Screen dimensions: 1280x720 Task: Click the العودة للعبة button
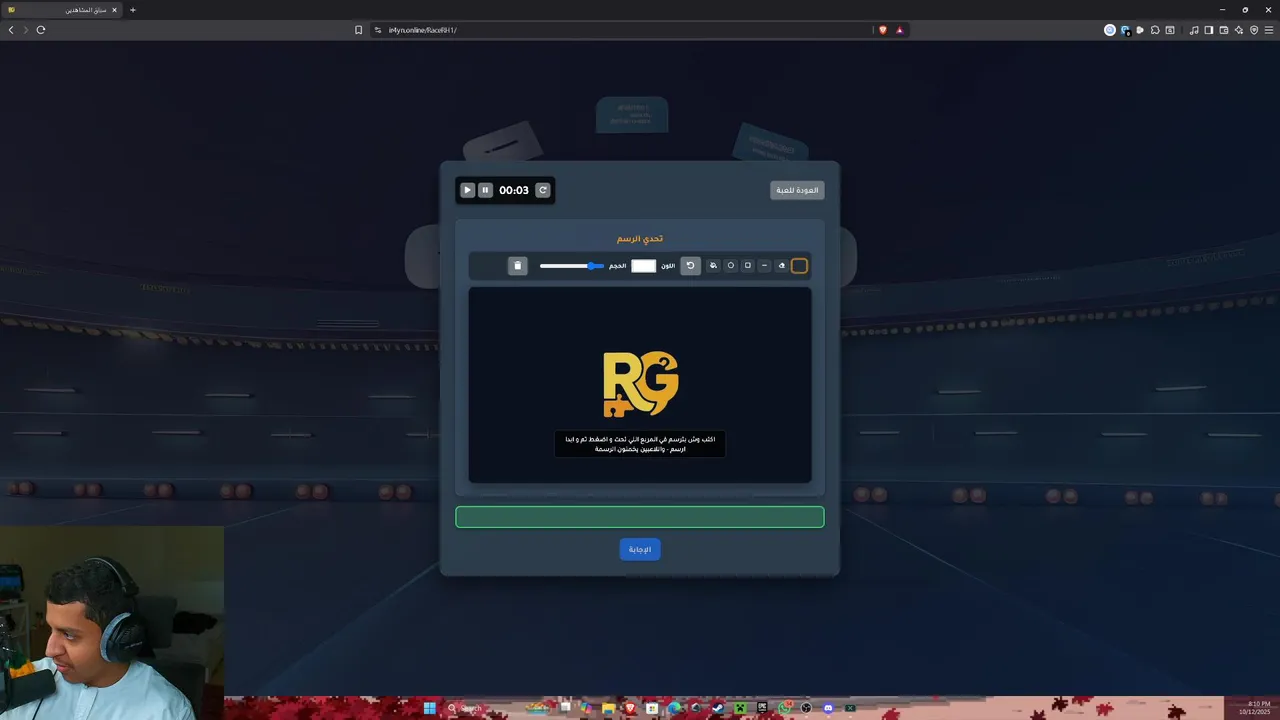pyautogui.click(x=797, y=190)
